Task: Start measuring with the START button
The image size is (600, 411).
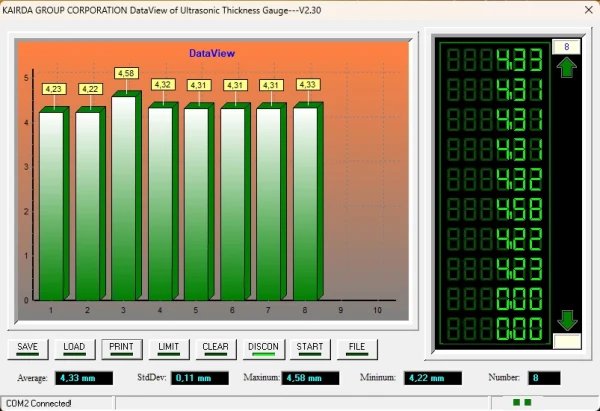Action: coord(310,349)
